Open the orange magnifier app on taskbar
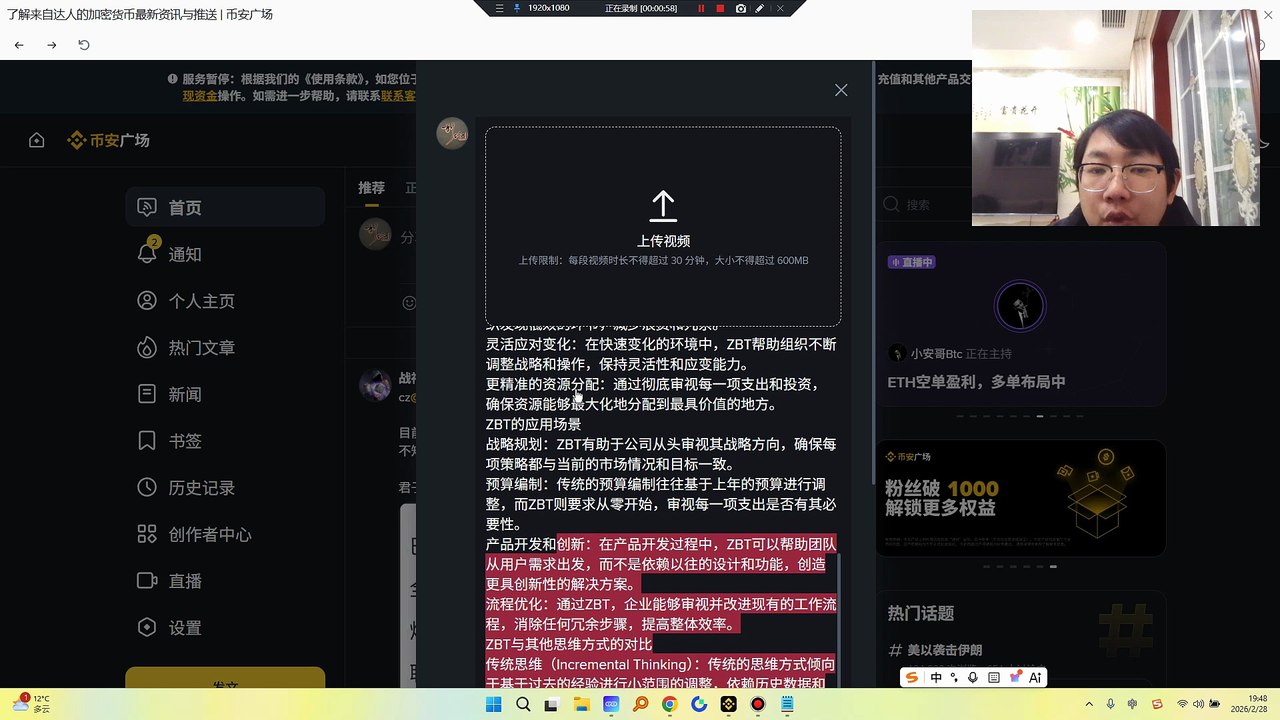Screen dimensions: 1280x720 [x=641, y=705]
